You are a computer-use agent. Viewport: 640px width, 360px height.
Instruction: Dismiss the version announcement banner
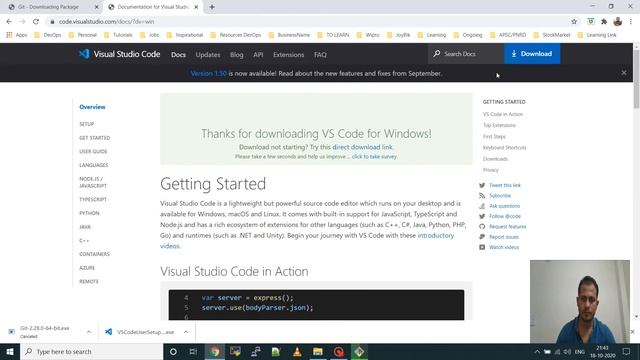click(624, 73)
